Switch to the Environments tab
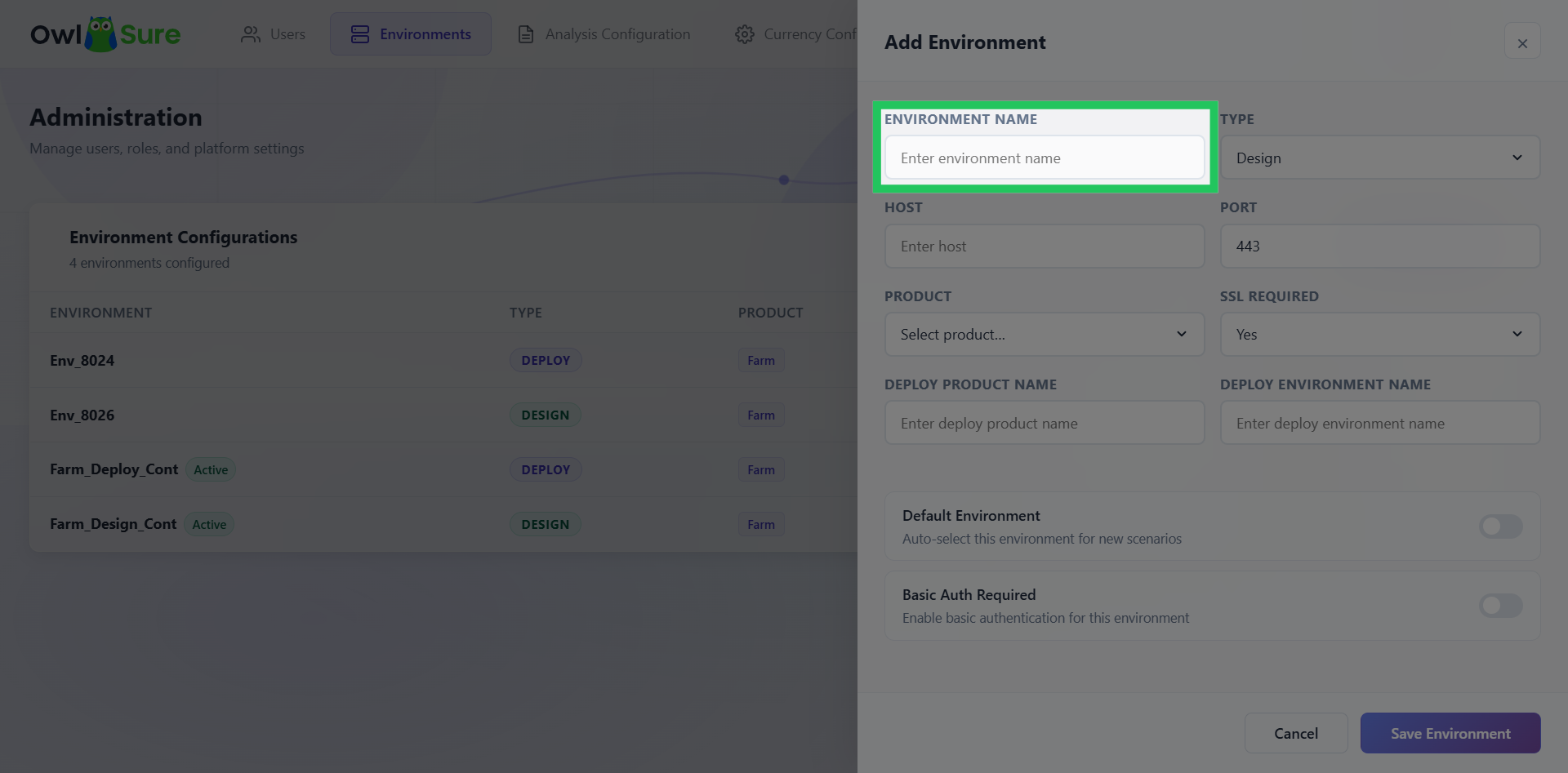This screenshot has height=773, width=1568. pos(411,34)
